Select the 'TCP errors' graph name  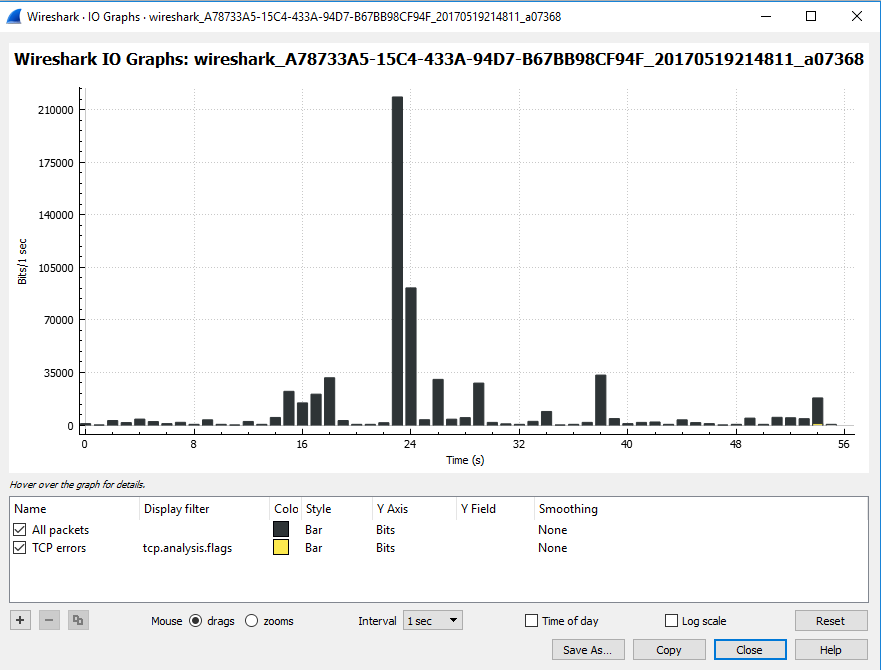coord(59,547)
